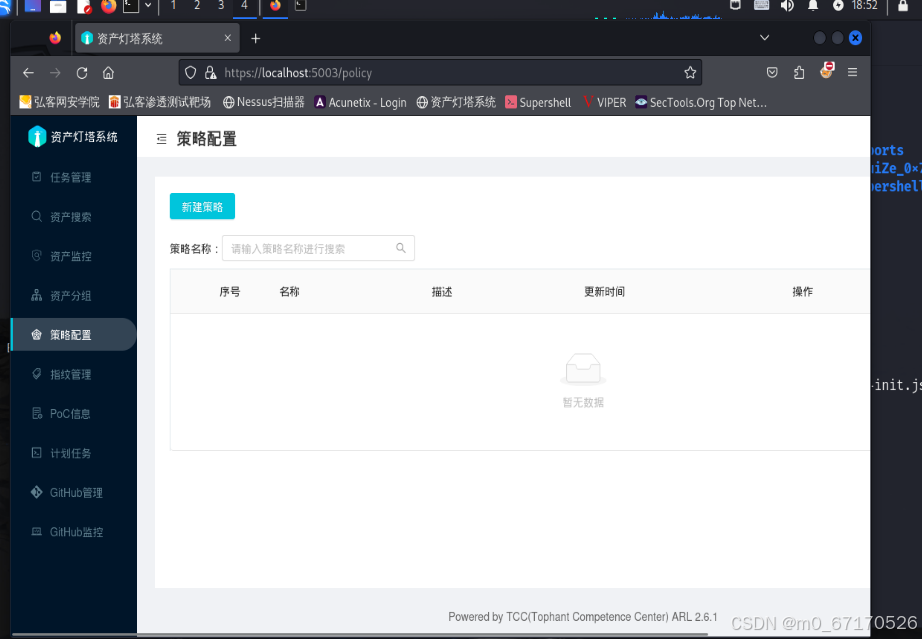
Task: Click the 新建策略 button
Action: [202, 206]
